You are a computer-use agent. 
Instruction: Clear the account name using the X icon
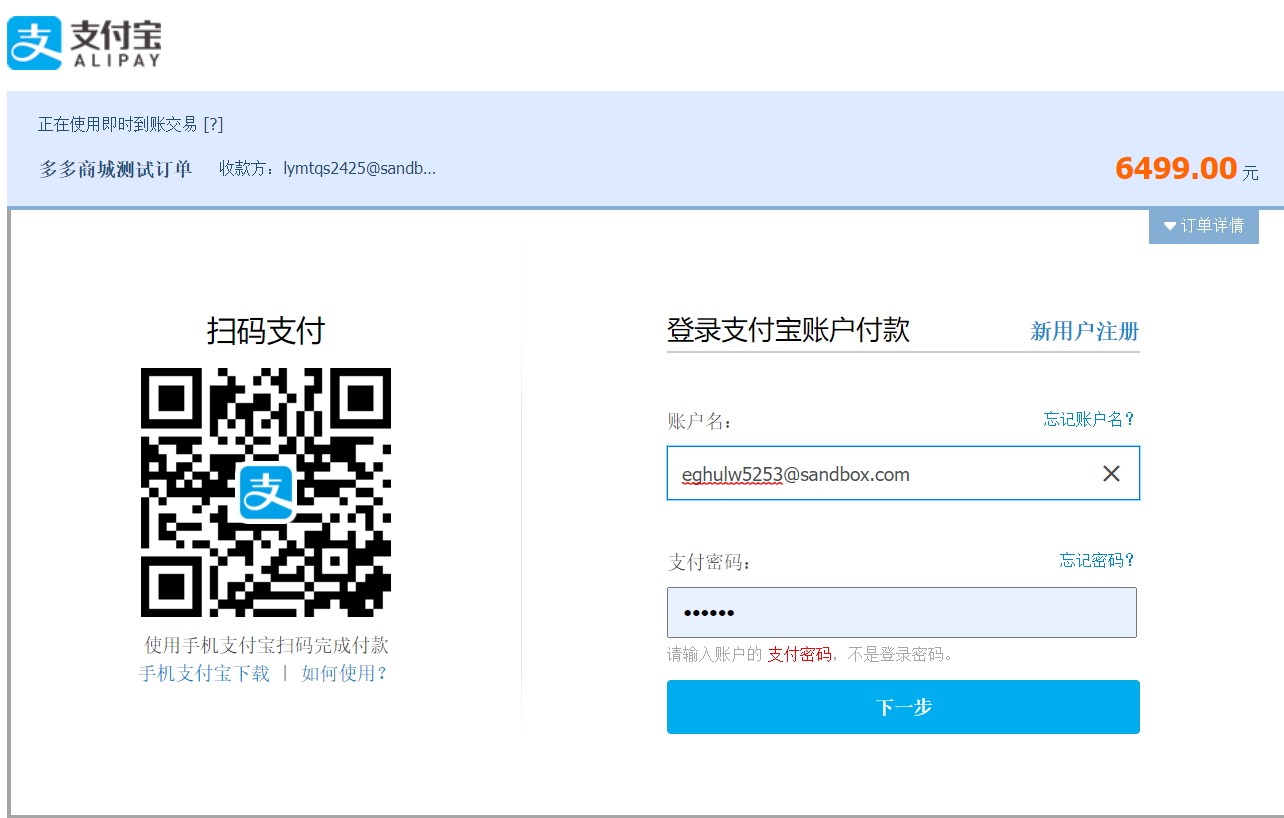1111,473
